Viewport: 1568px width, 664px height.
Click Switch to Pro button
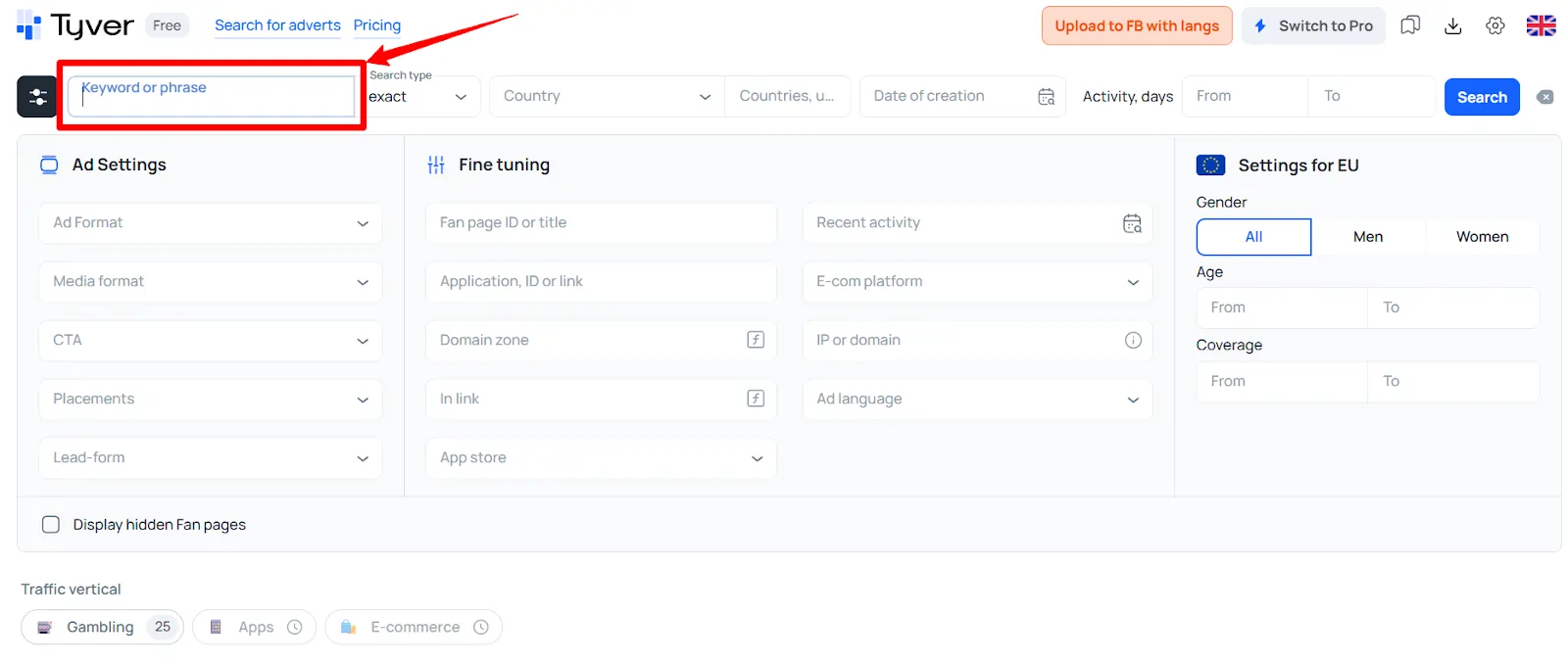pyautogui.click(x=1313, y=25)
